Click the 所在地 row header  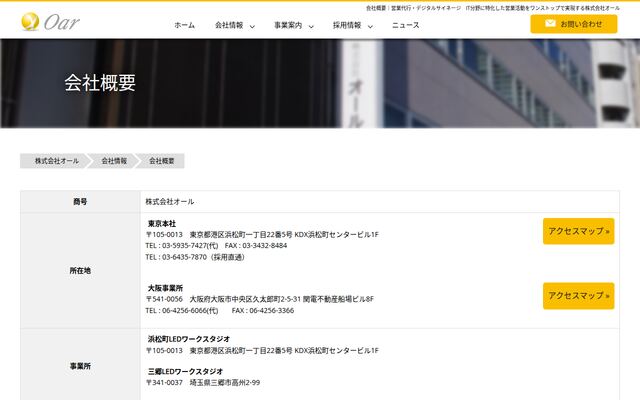[x=80, y=271]
